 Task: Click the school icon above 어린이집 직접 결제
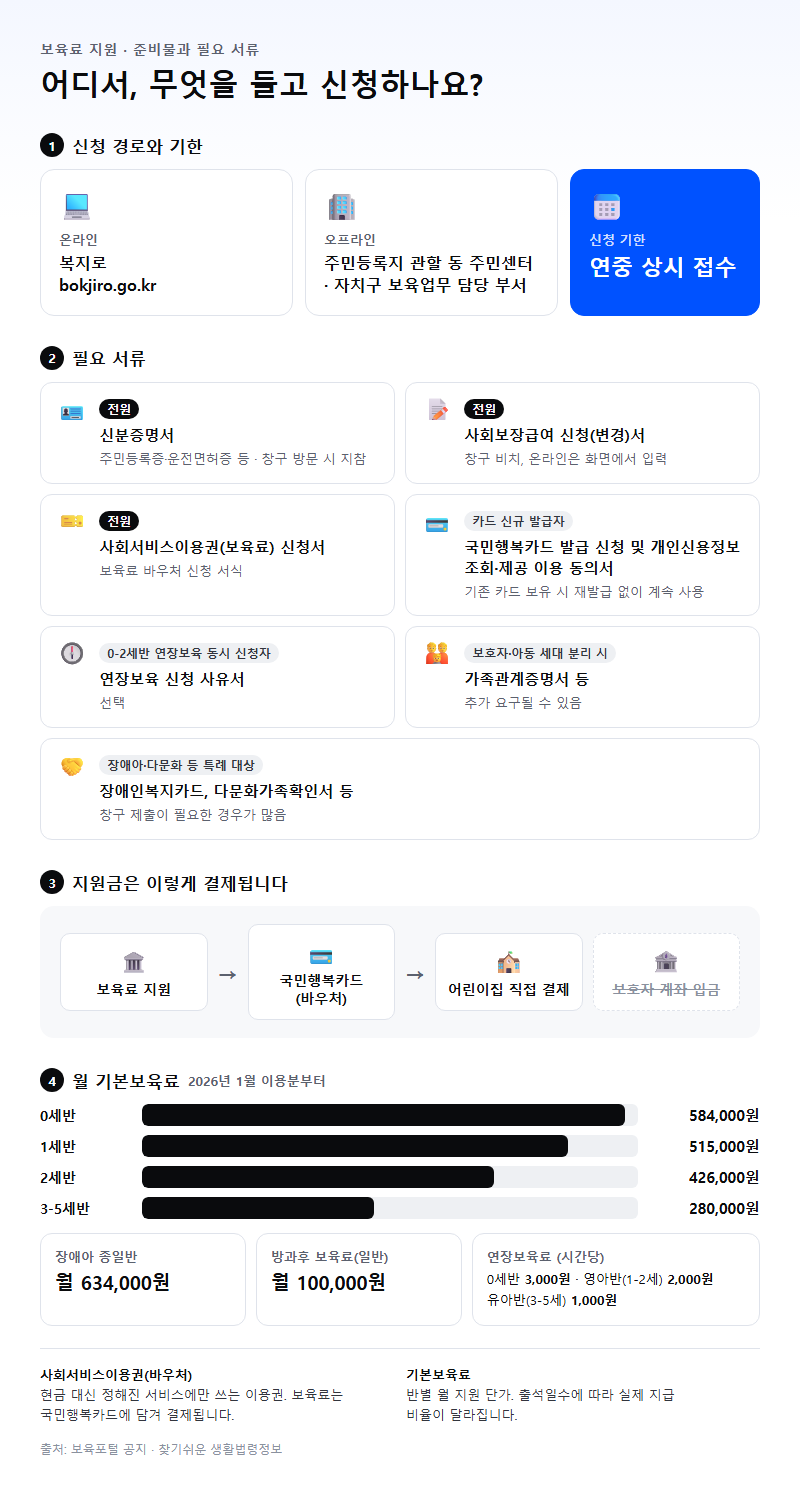(x=509, y=962)
